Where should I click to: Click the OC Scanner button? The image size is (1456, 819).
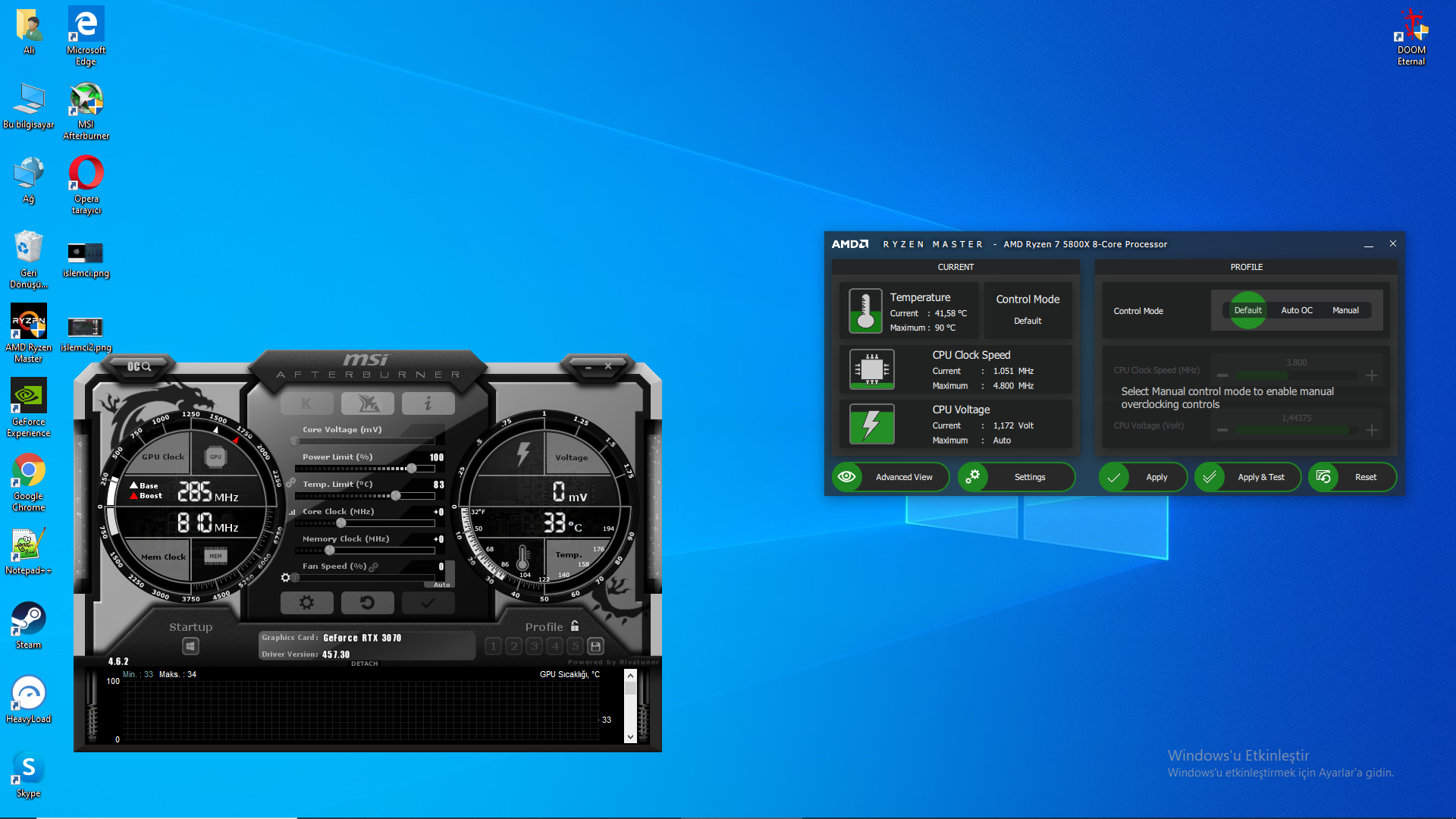[x=139, y=366]
